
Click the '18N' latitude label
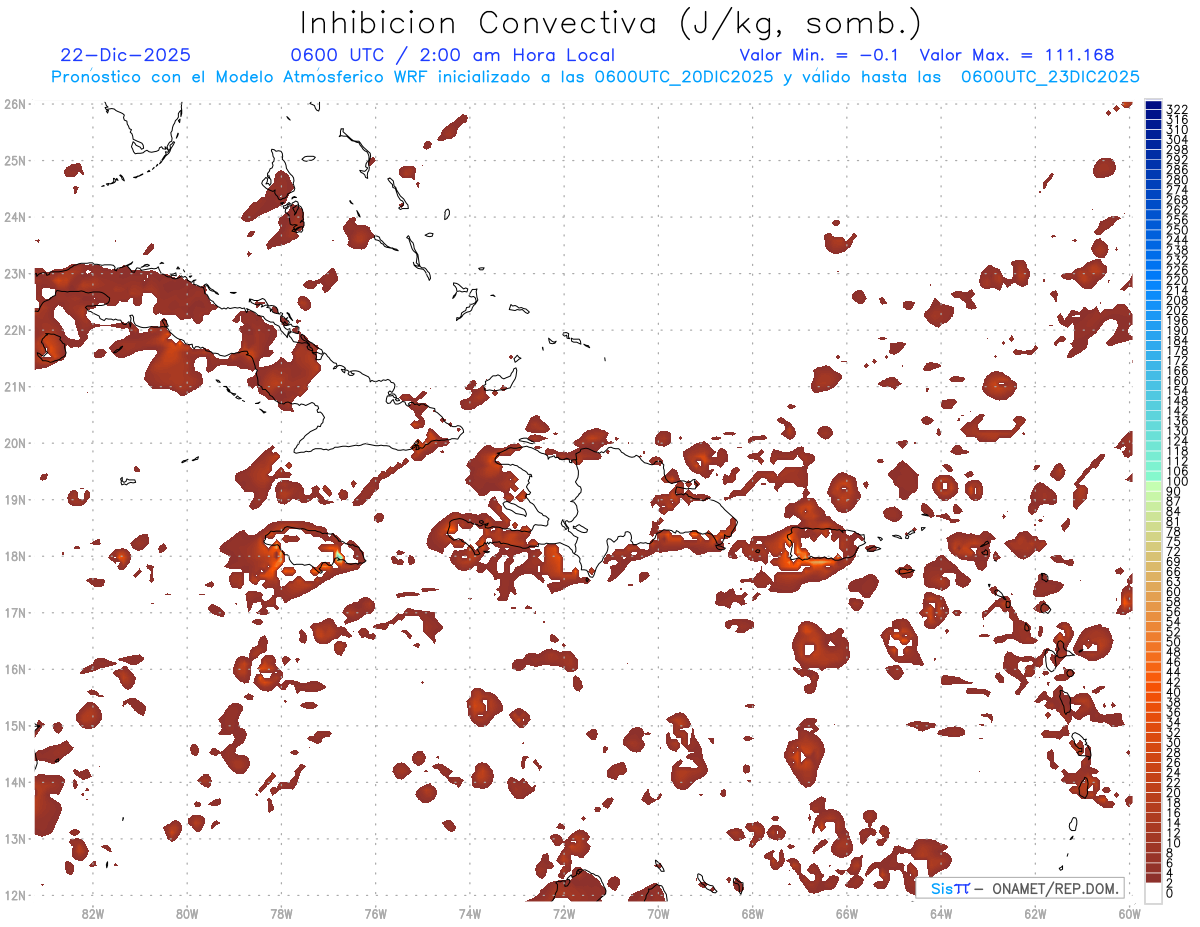point(15,556)
